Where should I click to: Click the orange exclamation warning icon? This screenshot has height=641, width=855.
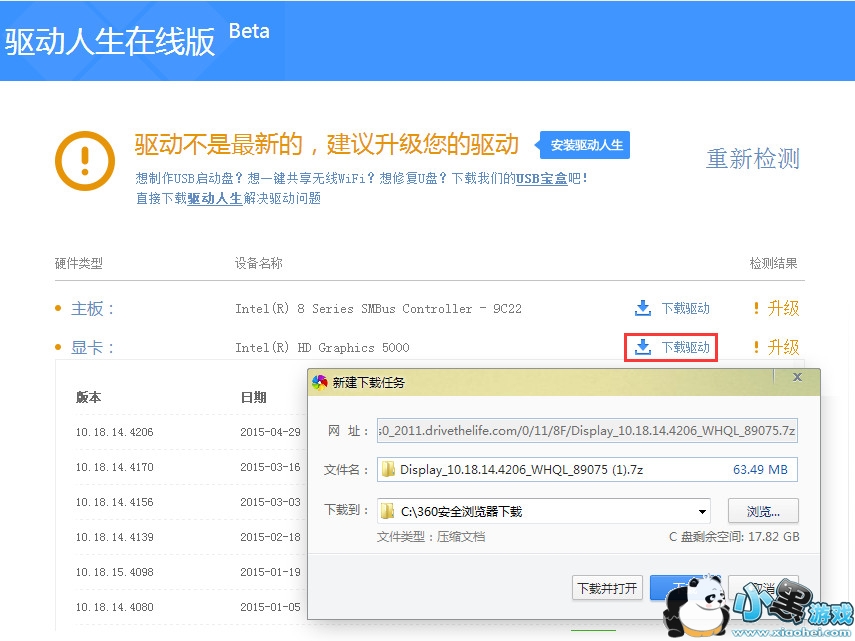click(85, 160)
